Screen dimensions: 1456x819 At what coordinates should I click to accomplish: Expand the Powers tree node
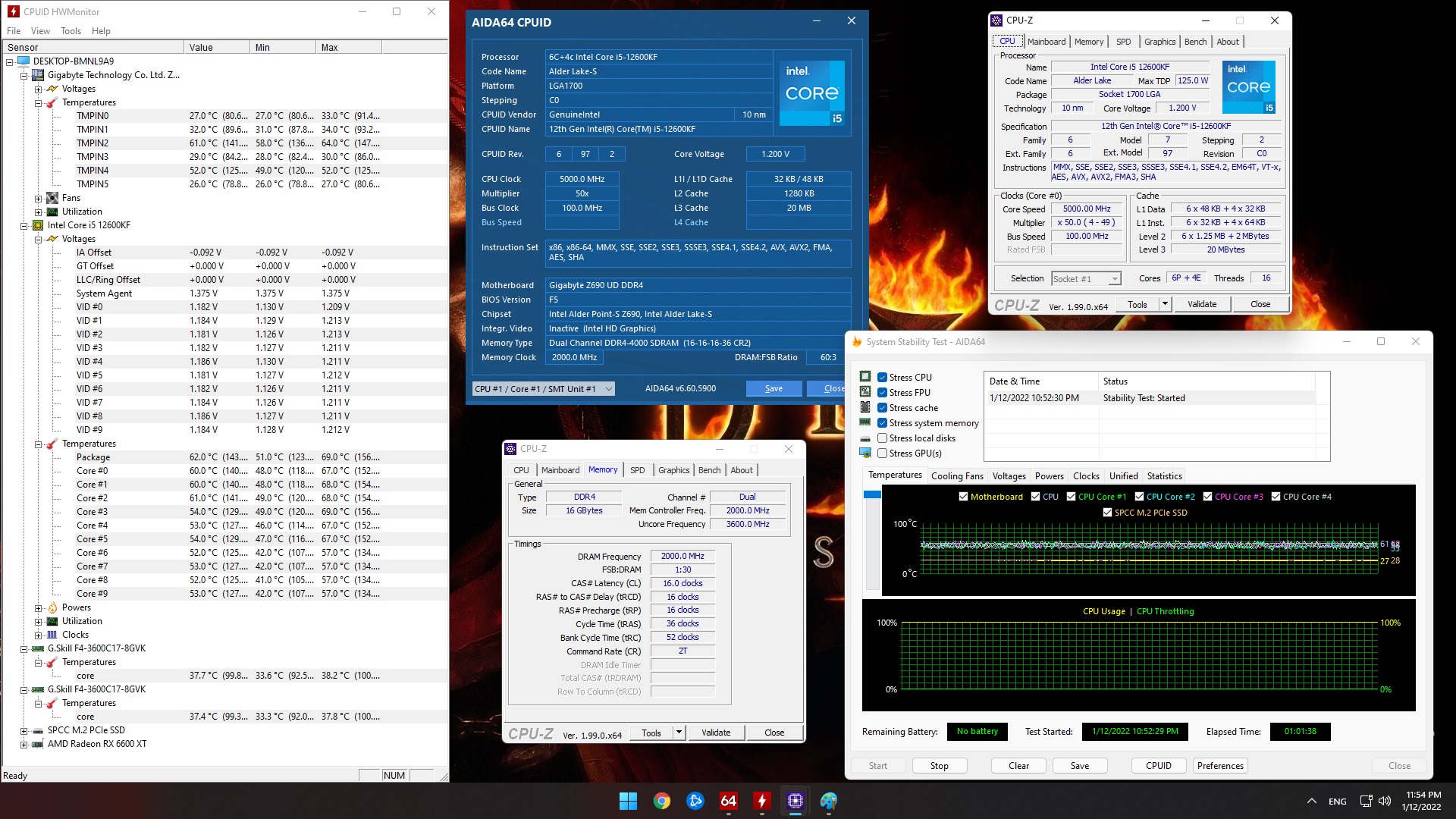click(38, 608)
